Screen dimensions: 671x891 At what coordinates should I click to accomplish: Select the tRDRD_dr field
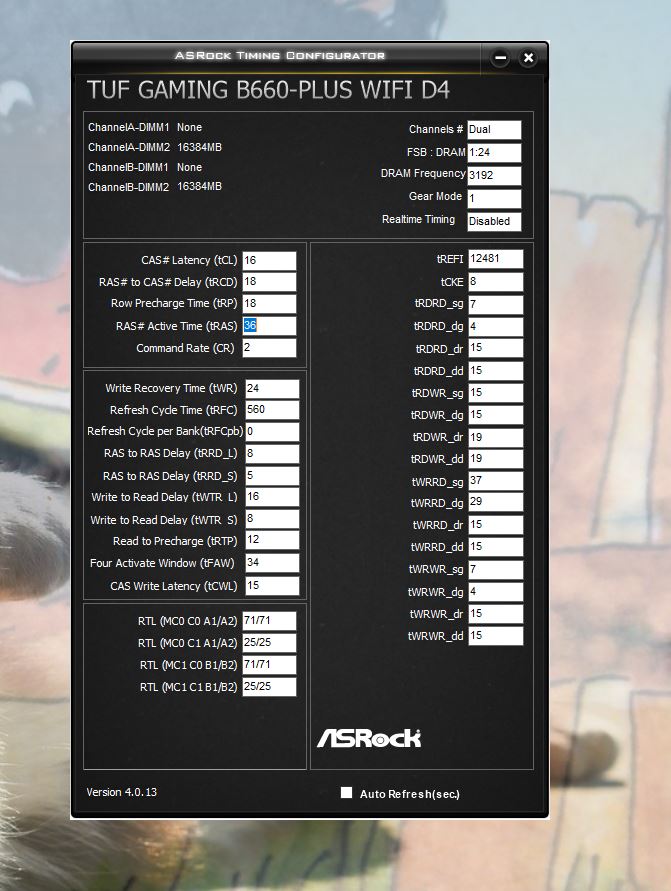coord(496,348)
